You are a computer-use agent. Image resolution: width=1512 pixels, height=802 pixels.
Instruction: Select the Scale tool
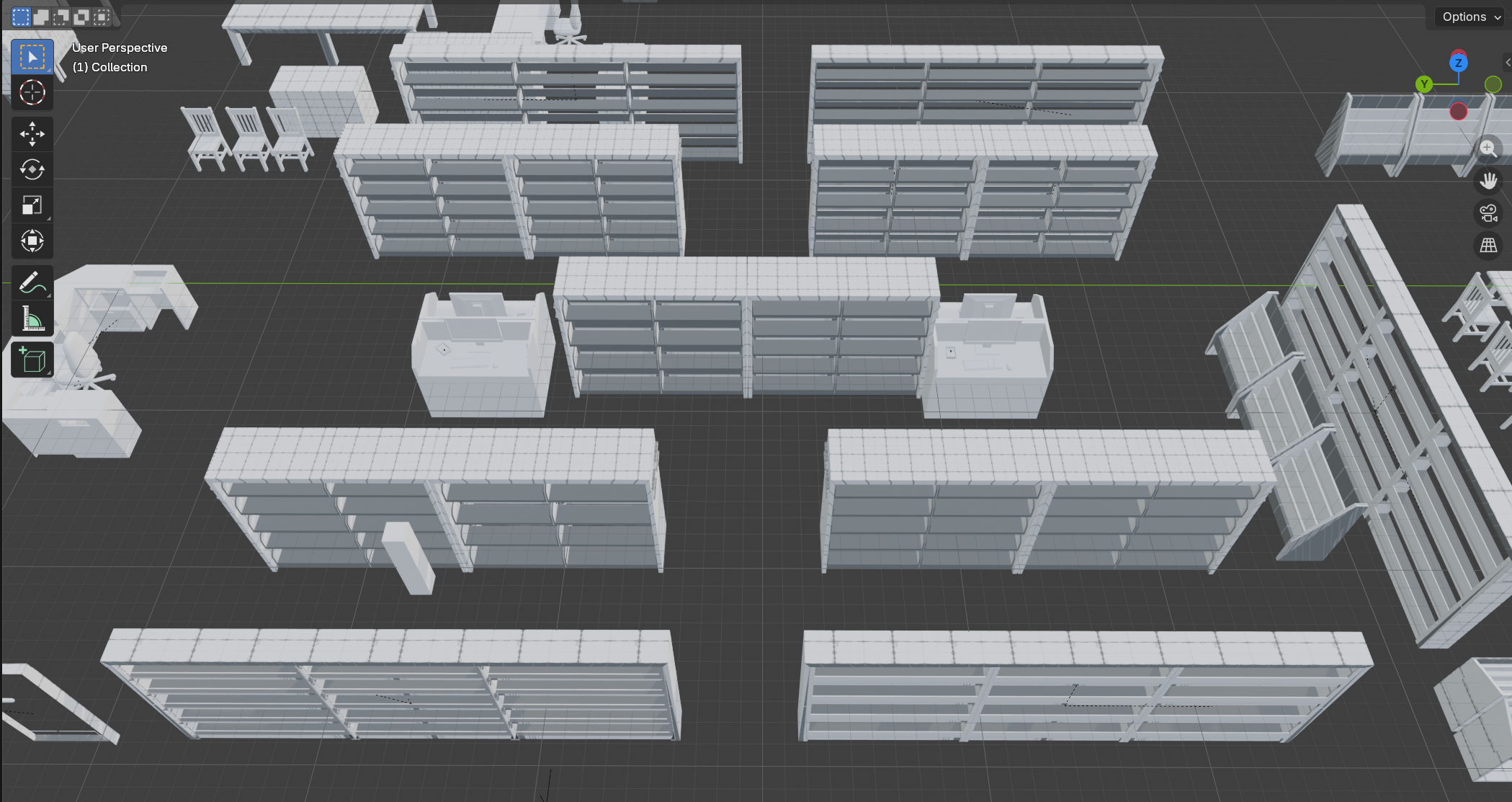coord(32,205)
